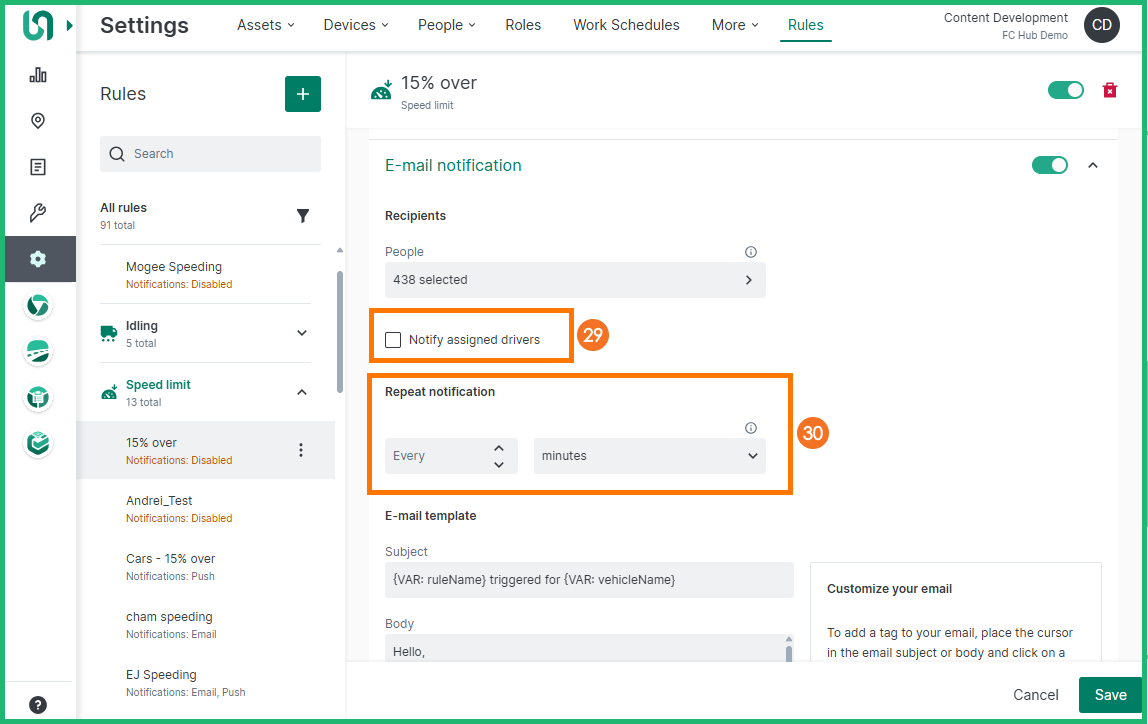The width and height of the screenshot is (1148, 724).
Task: Open the help question mark icon
Action: pyautogui.click(x=38, y=704)
